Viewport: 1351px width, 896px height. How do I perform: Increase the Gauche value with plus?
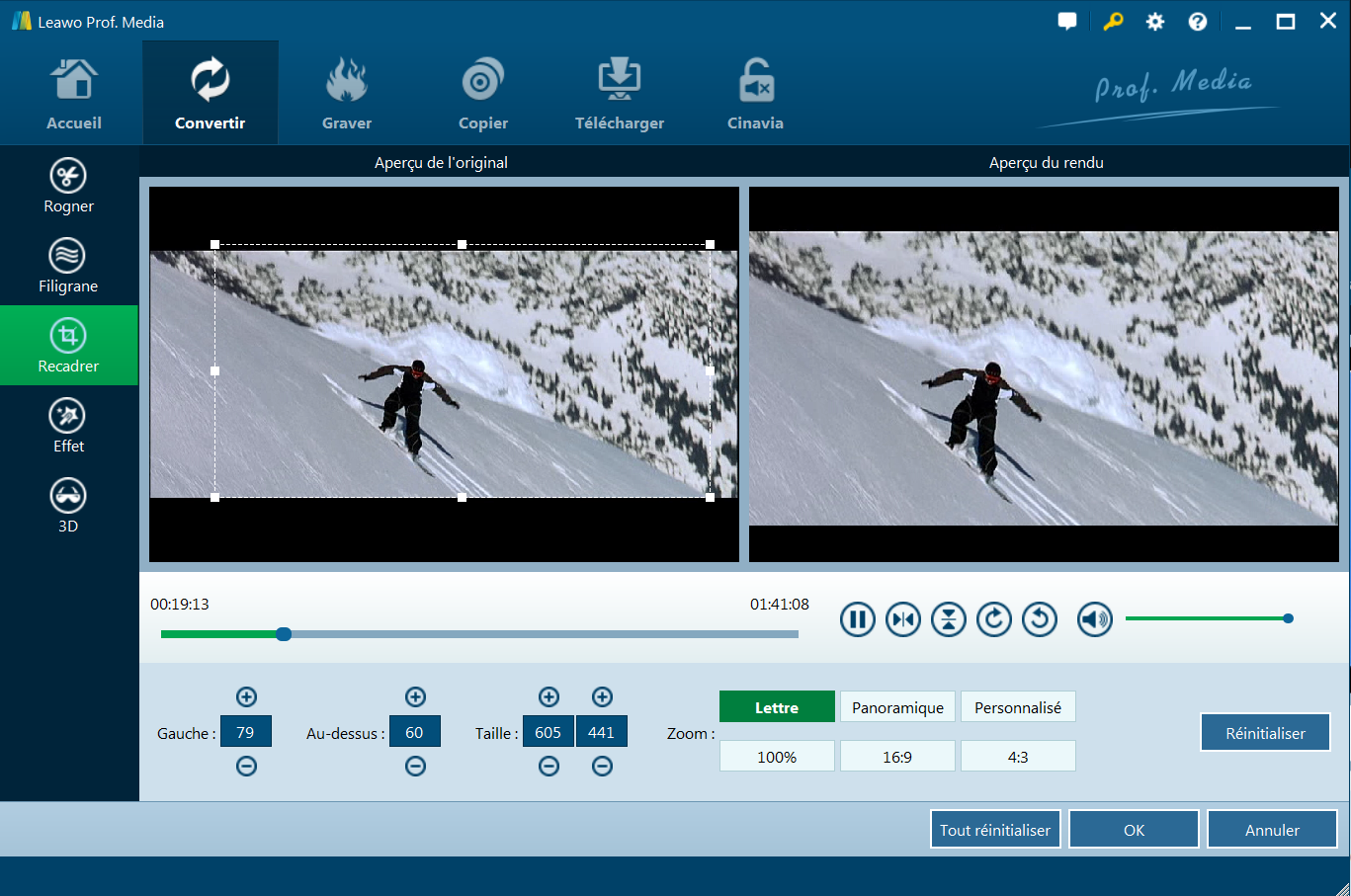246,696
